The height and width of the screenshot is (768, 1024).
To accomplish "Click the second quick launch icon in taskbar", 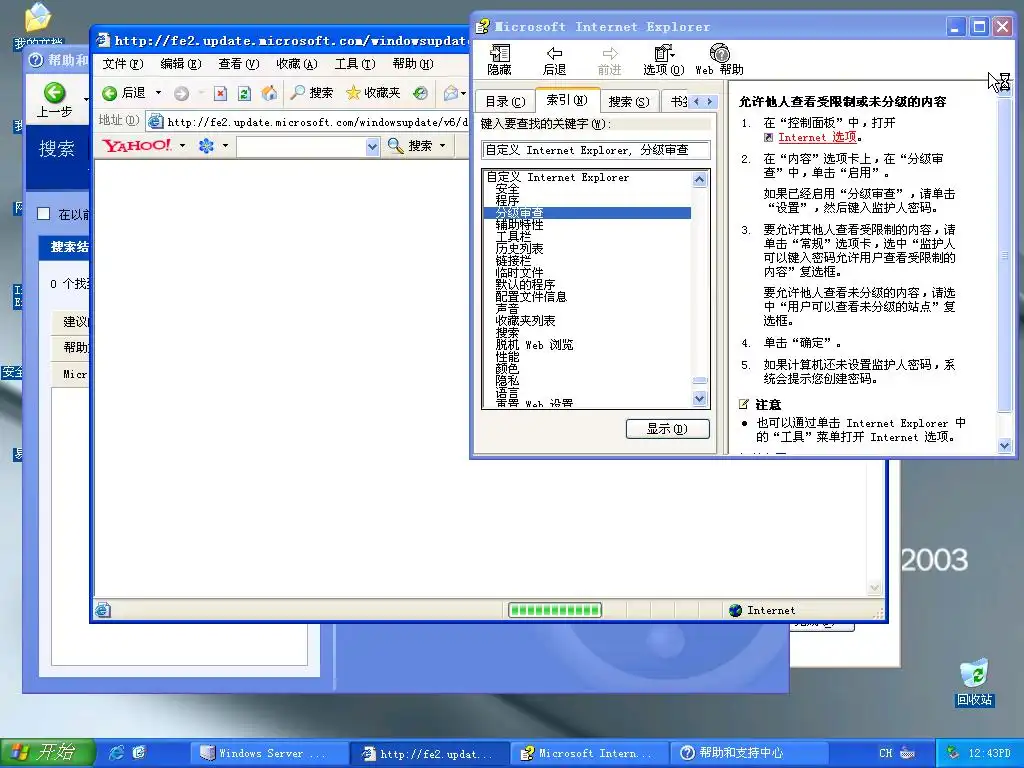I will click(139, 752).
